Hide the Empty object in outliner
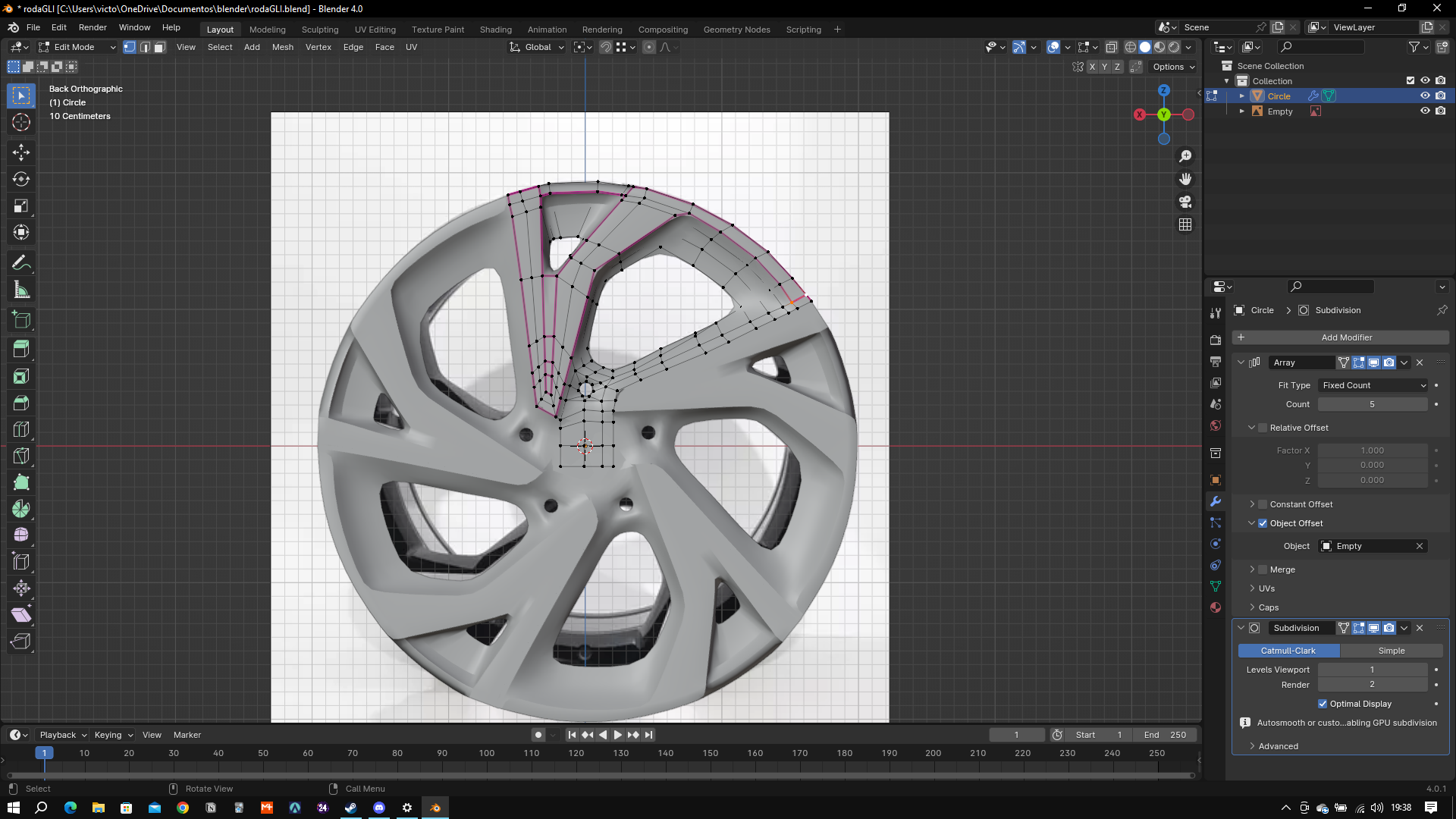1456x819 pixels. (1425, 111)
